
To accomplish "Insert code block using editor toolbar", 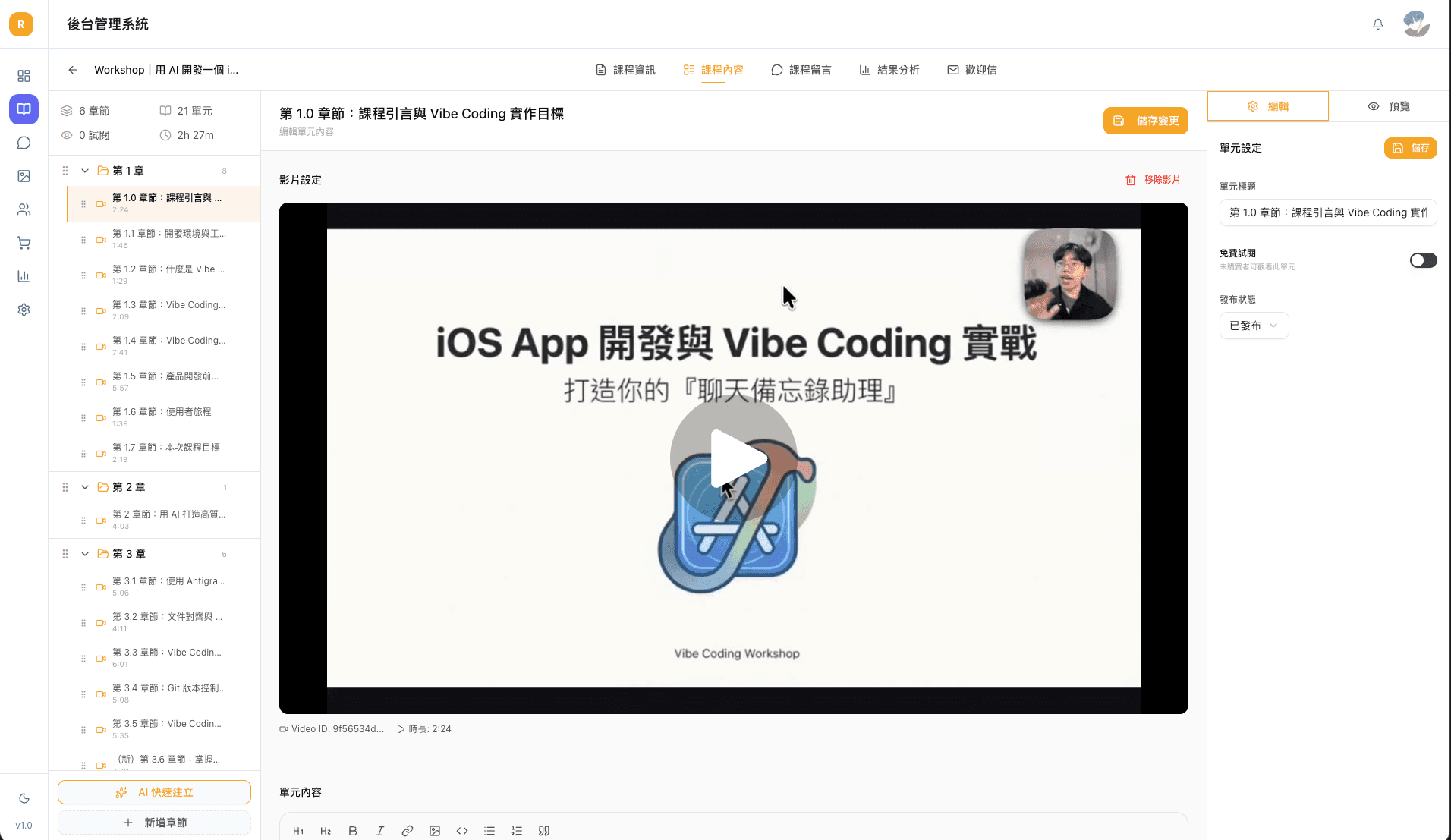I will [462, 831].
